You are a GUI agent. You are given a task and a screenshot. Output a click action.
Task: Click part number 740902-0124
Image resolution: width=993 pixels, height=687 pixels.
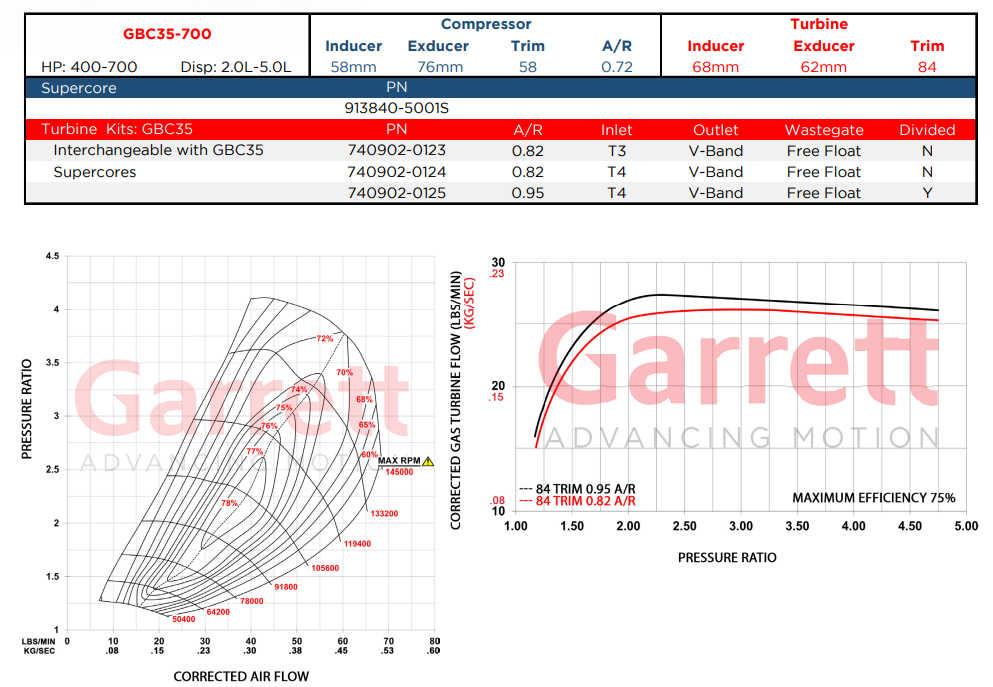coord(396,172)
